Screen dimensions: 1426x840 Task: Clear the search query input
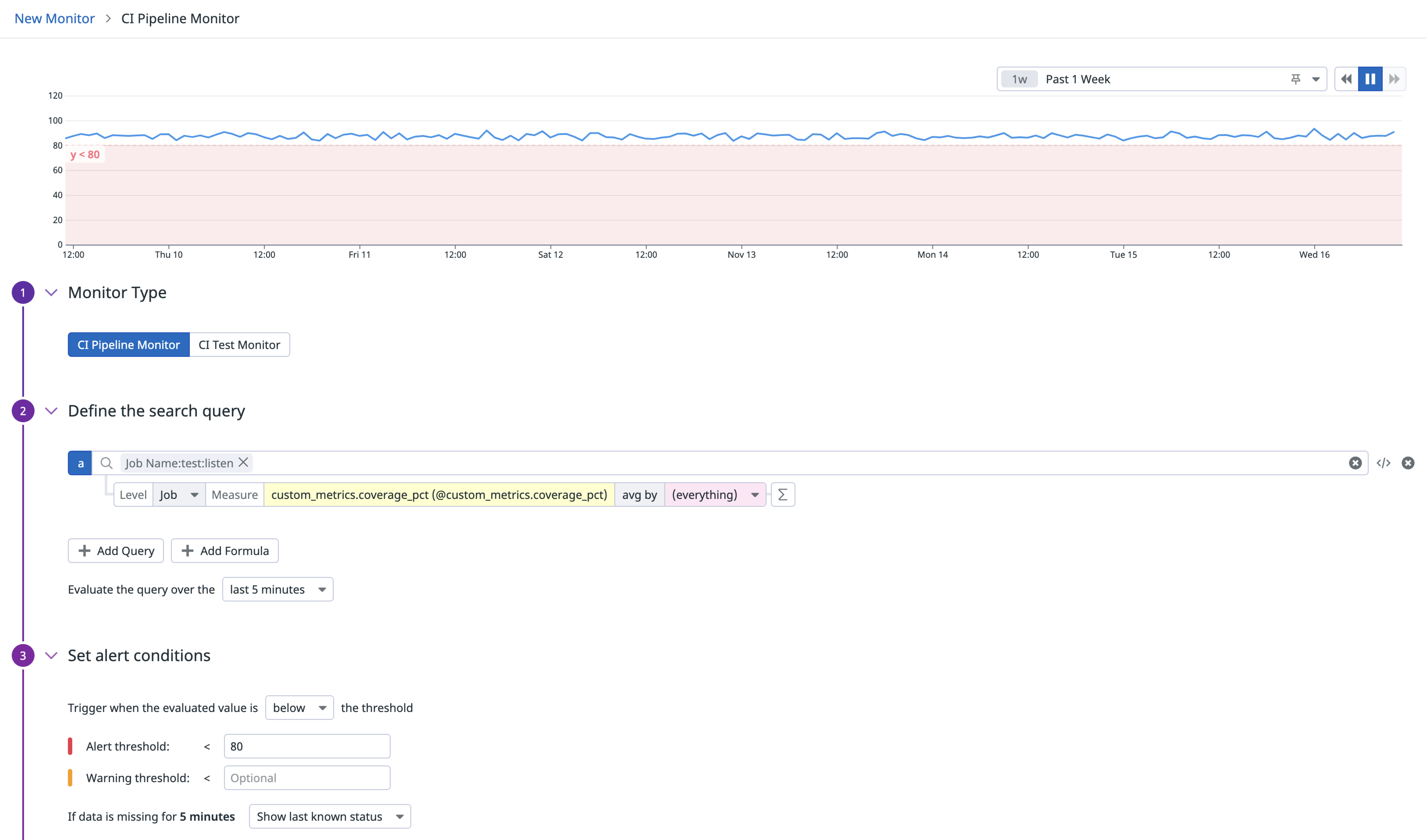(1355, 463)
